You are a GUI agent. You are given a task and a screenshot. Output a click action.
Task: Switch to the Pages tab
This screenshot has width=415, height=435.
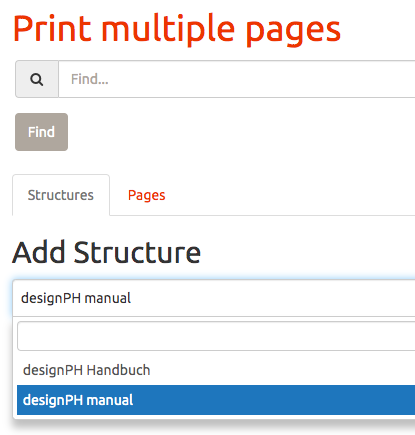pos(147,195)
